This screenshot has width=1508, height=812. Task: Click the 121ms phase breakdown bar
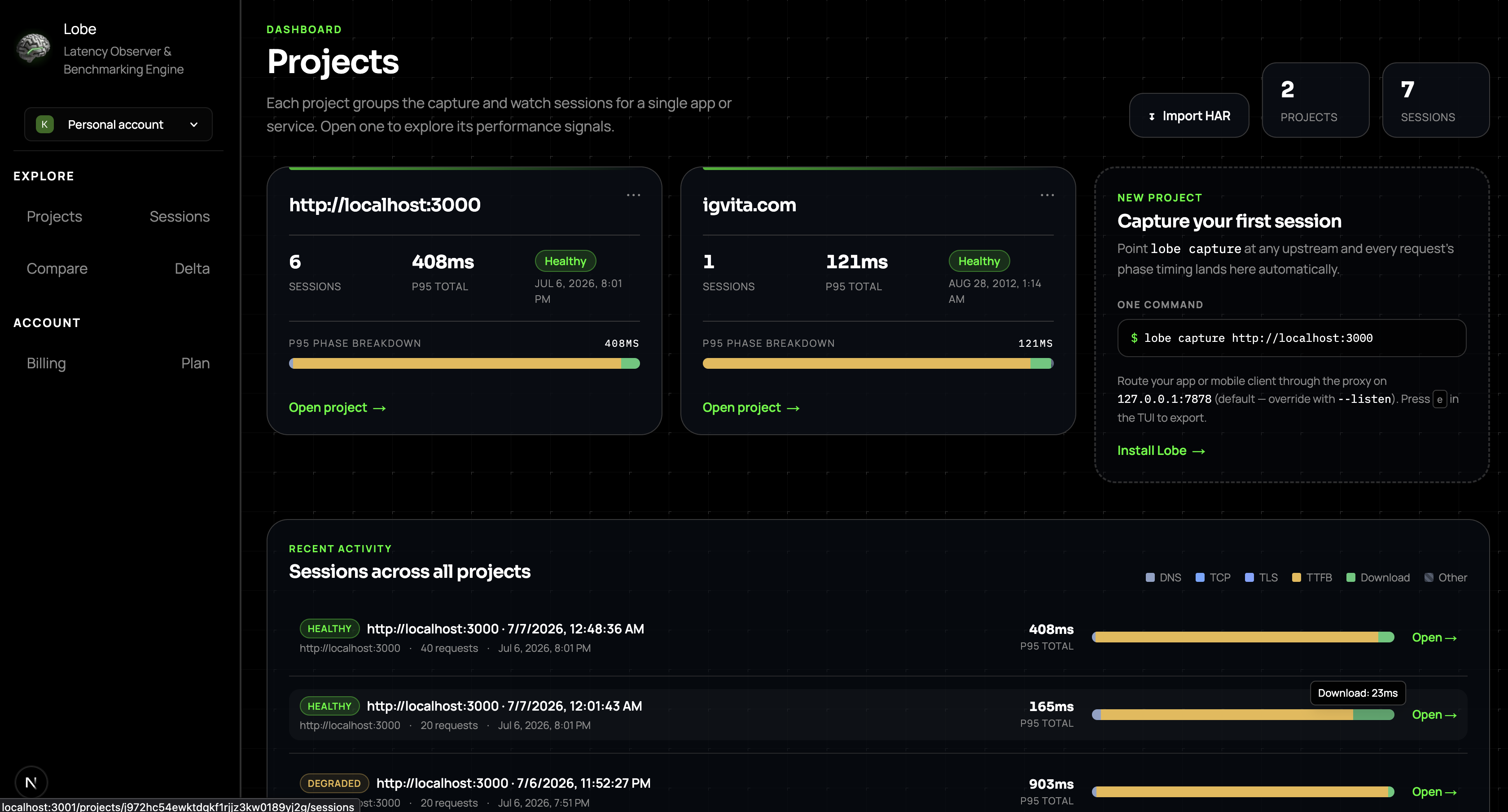coord(877,363)
